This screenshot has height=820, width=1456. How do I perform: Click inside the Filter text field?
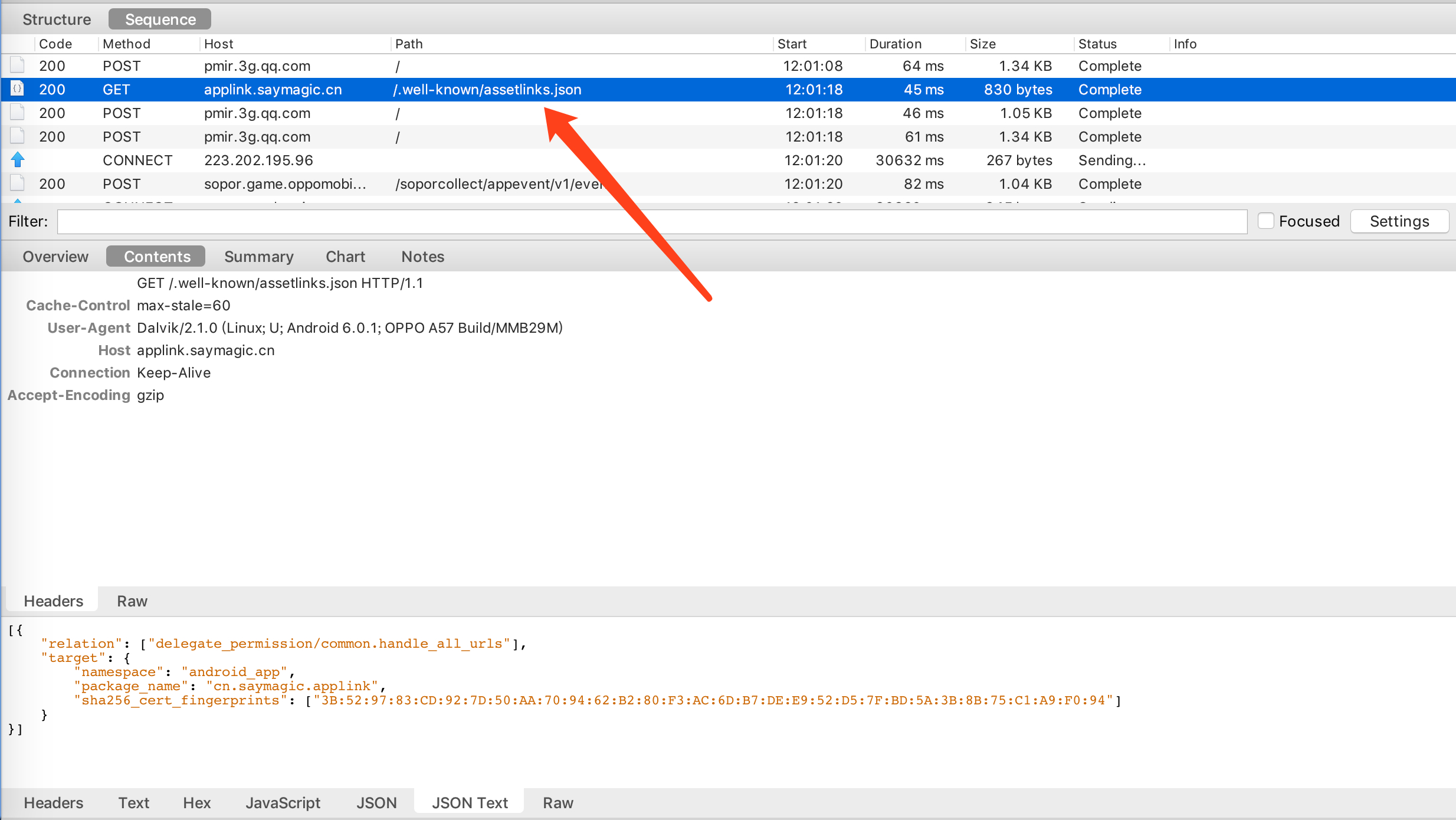pyautogui.click(x=651, y=222)
